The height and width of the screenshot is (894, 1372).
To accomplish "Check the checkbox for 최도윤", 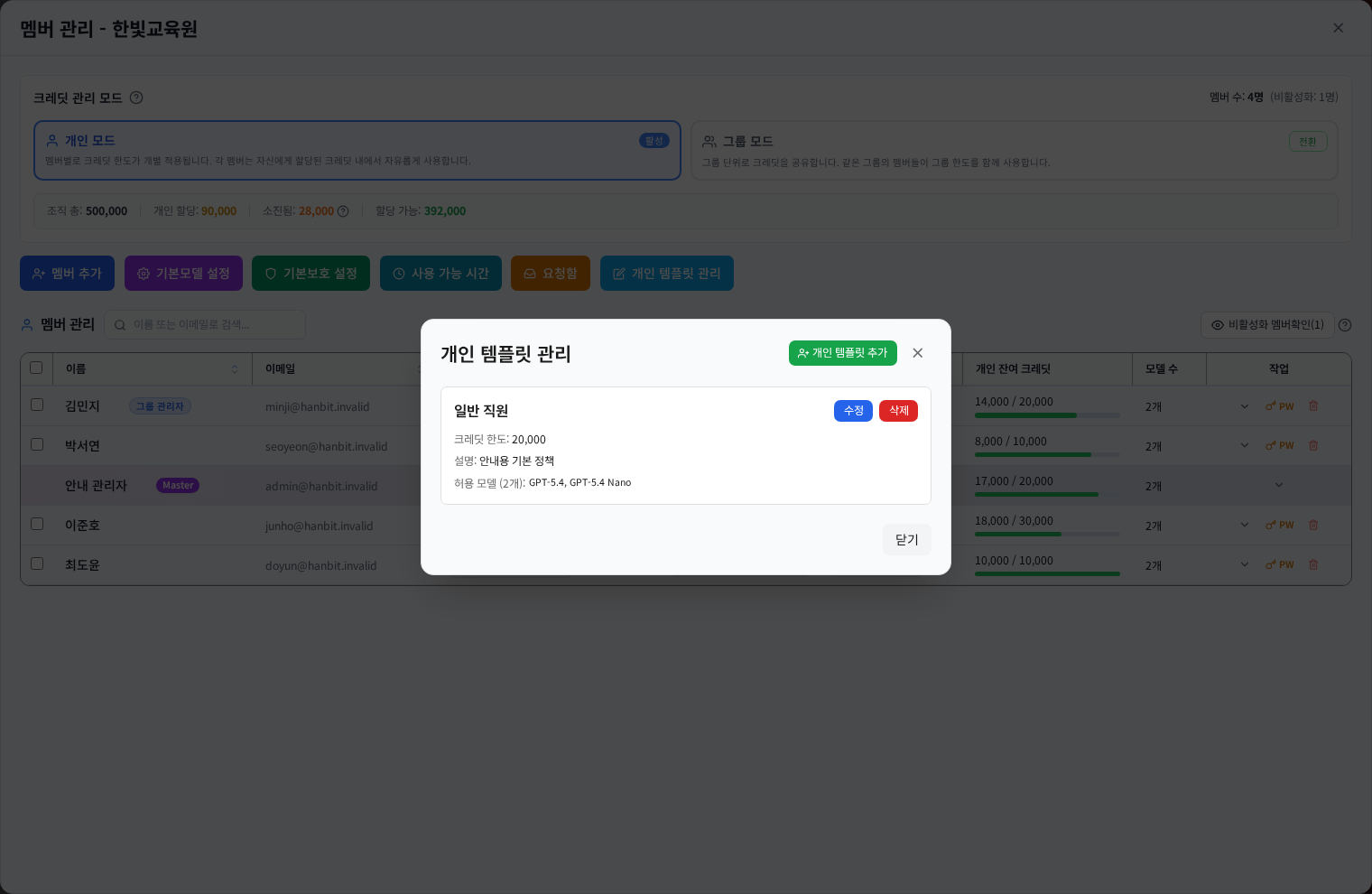I will (37, 563).
